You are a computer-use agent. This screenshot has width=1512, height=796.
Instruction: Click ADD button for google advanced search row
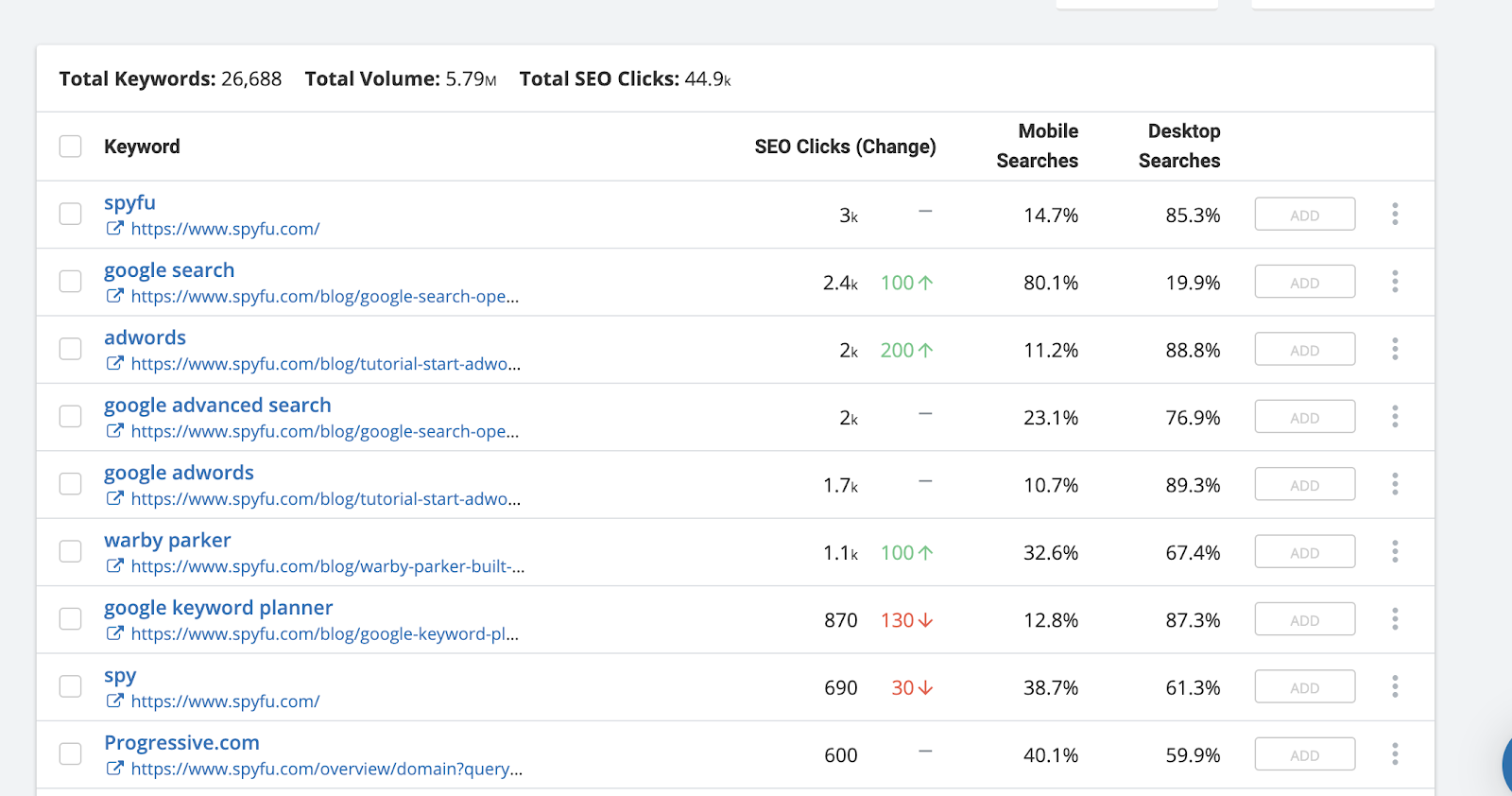pyautogui.click(x=1305, y=417)
